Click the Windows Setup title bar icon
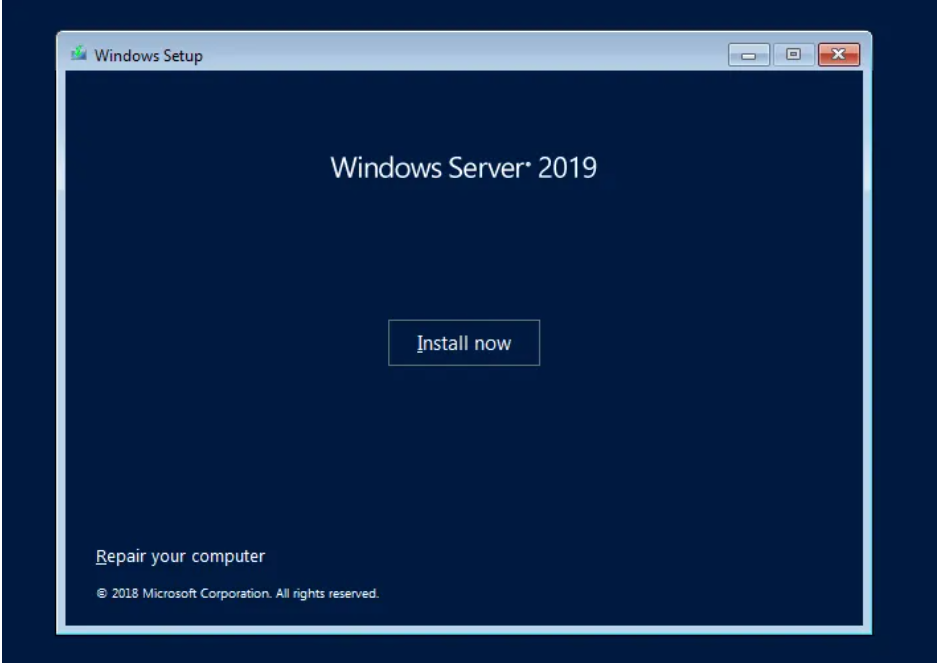The width and height of the screenshot is (937, 663). (x=79, y=54)
